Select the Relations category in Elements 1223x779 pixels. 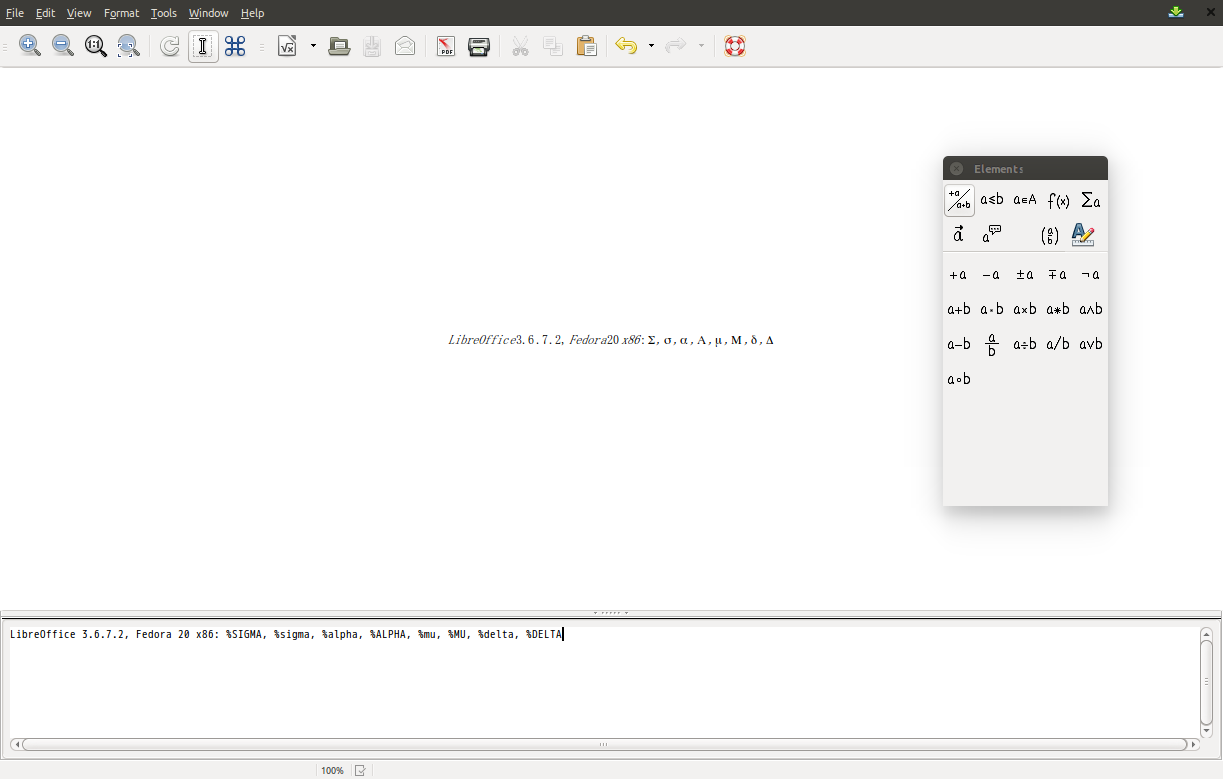(992, 200)
